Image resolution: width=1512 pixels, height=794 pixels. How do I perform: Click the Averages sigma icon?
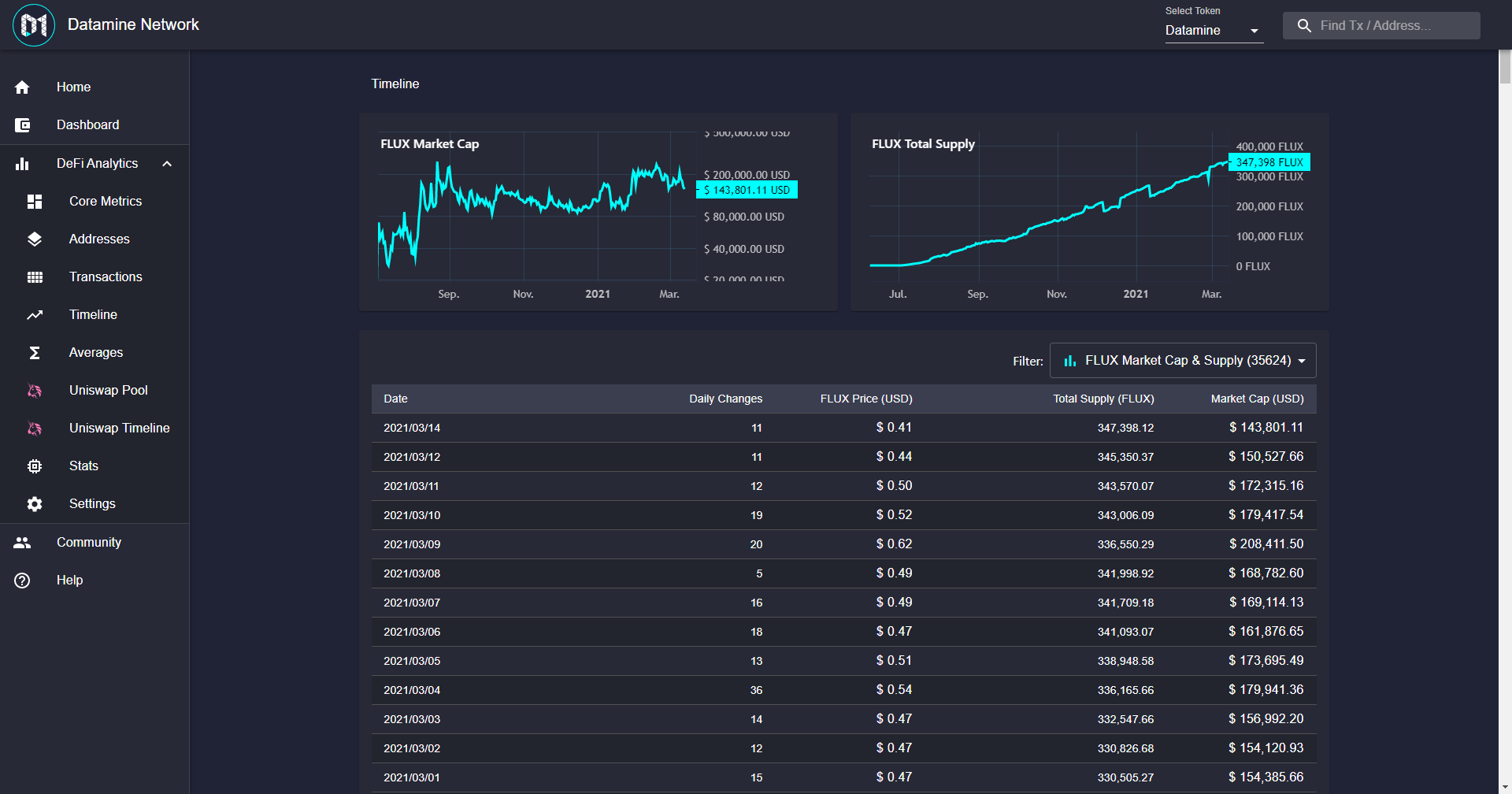pos(35,353)
